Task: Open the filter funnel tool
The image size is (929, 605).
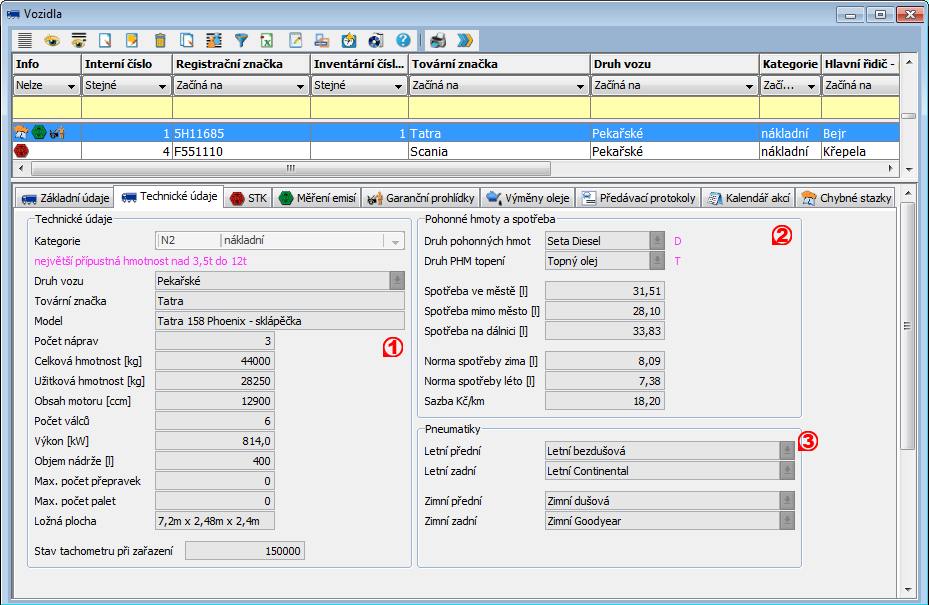Action: tap(241, 41)
